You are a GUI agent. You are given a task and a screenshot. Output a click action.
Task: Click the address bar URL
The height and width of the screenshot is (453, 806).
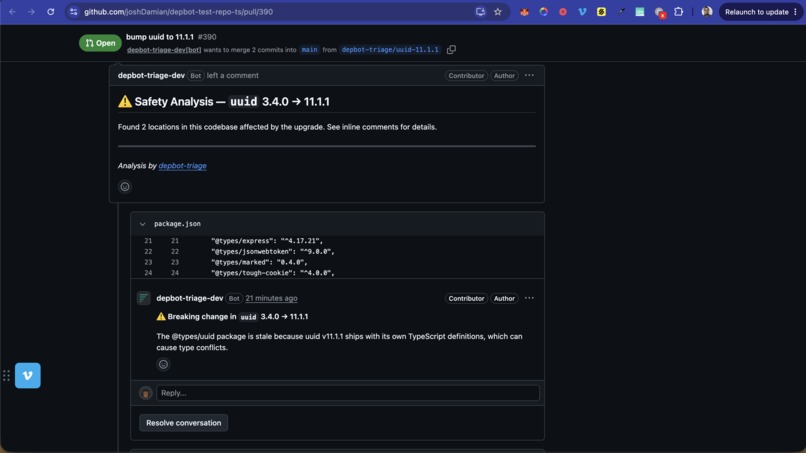178,12
